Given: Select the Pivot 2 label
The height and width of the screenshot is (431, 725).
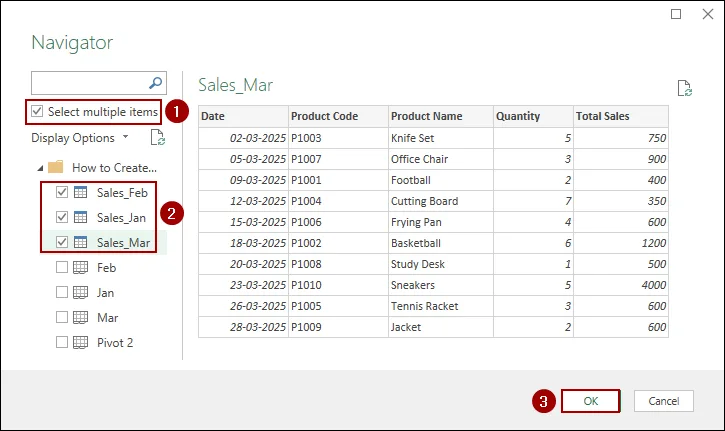Looking at the screenshot, I should [115, 342].
